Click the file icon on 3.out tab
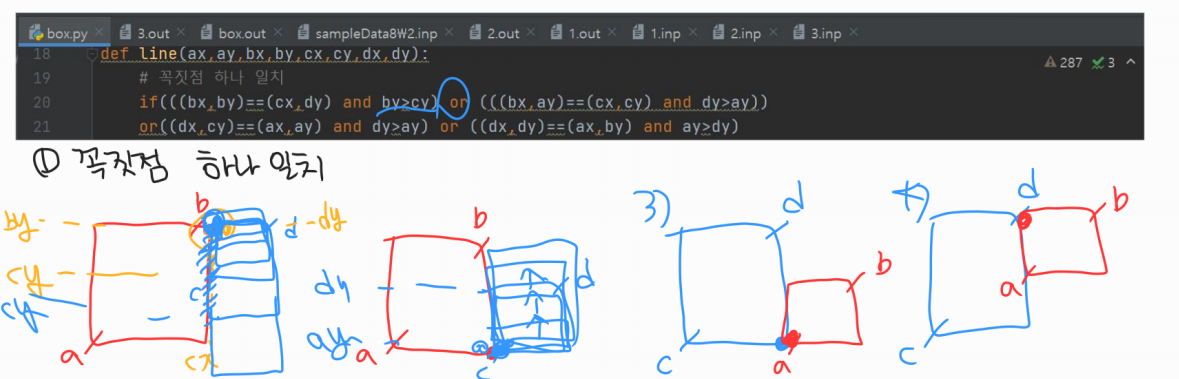 [x=126, y=33]
